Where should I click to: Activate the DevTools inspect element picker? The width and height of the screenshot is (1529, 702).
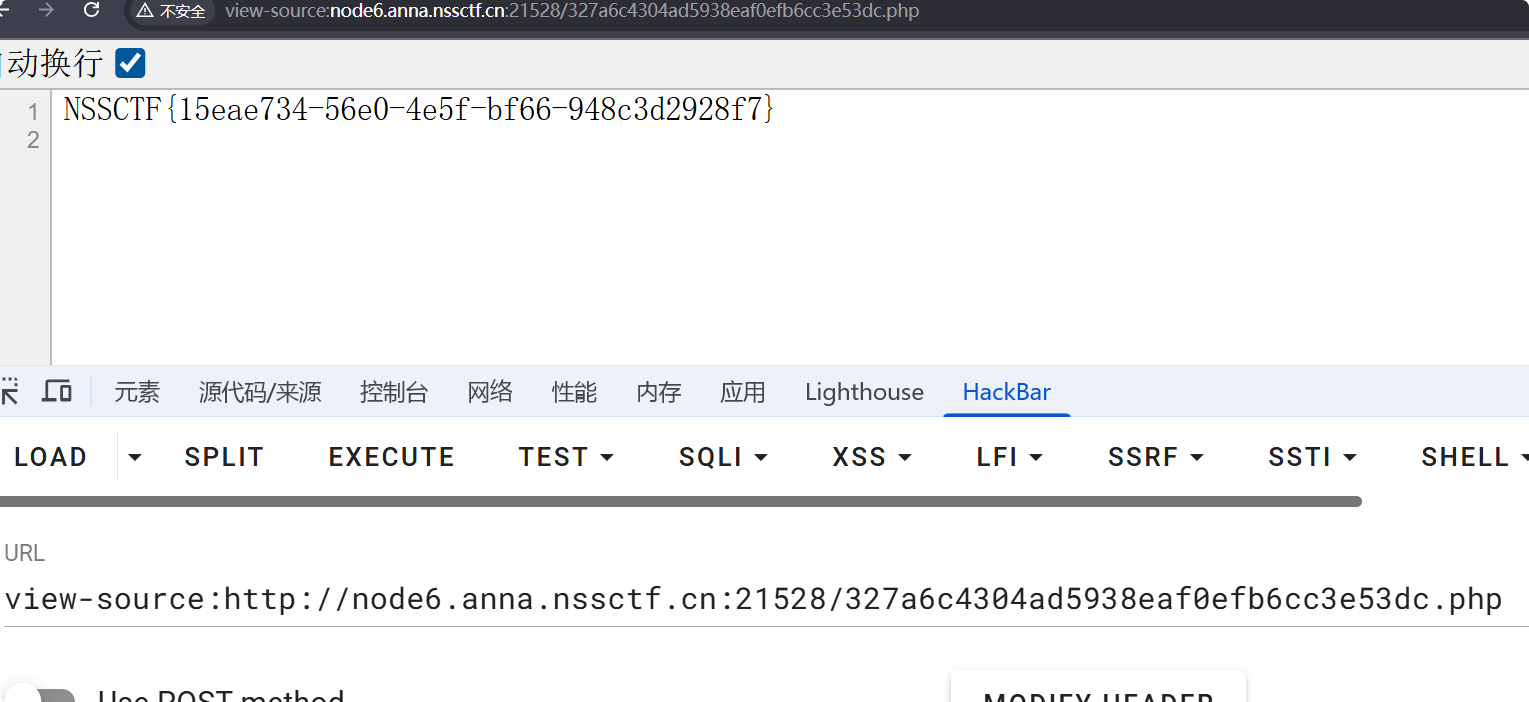[x=9, y=391]
